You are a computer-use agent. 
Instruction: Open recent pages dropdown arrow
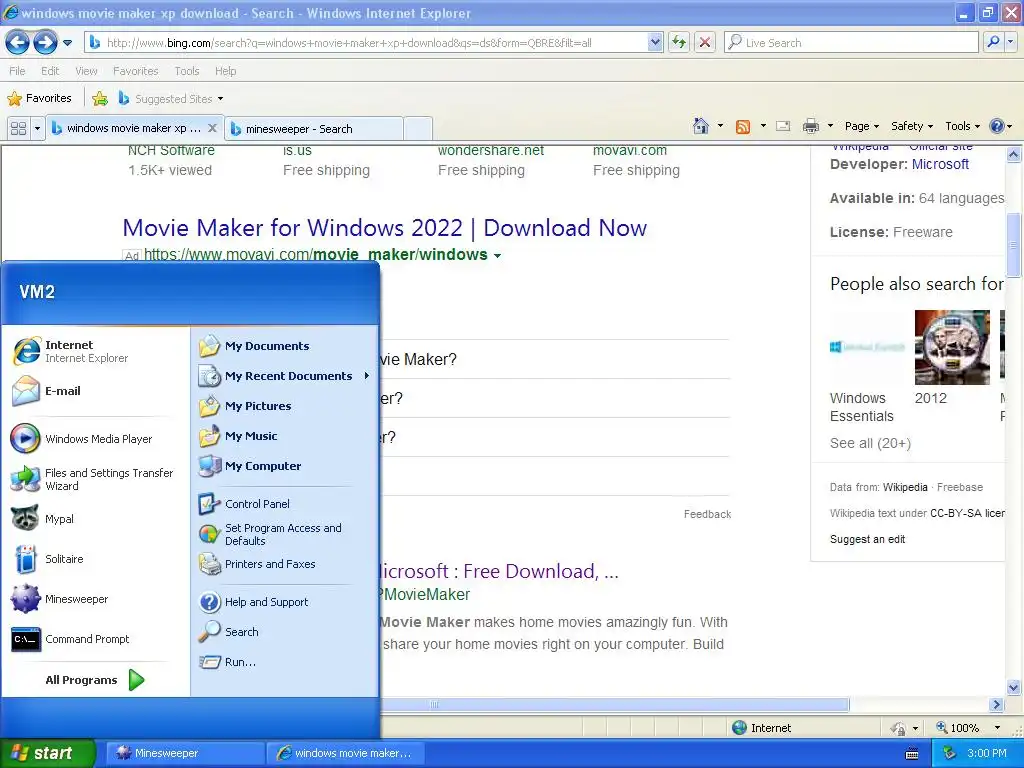[67, 43]
